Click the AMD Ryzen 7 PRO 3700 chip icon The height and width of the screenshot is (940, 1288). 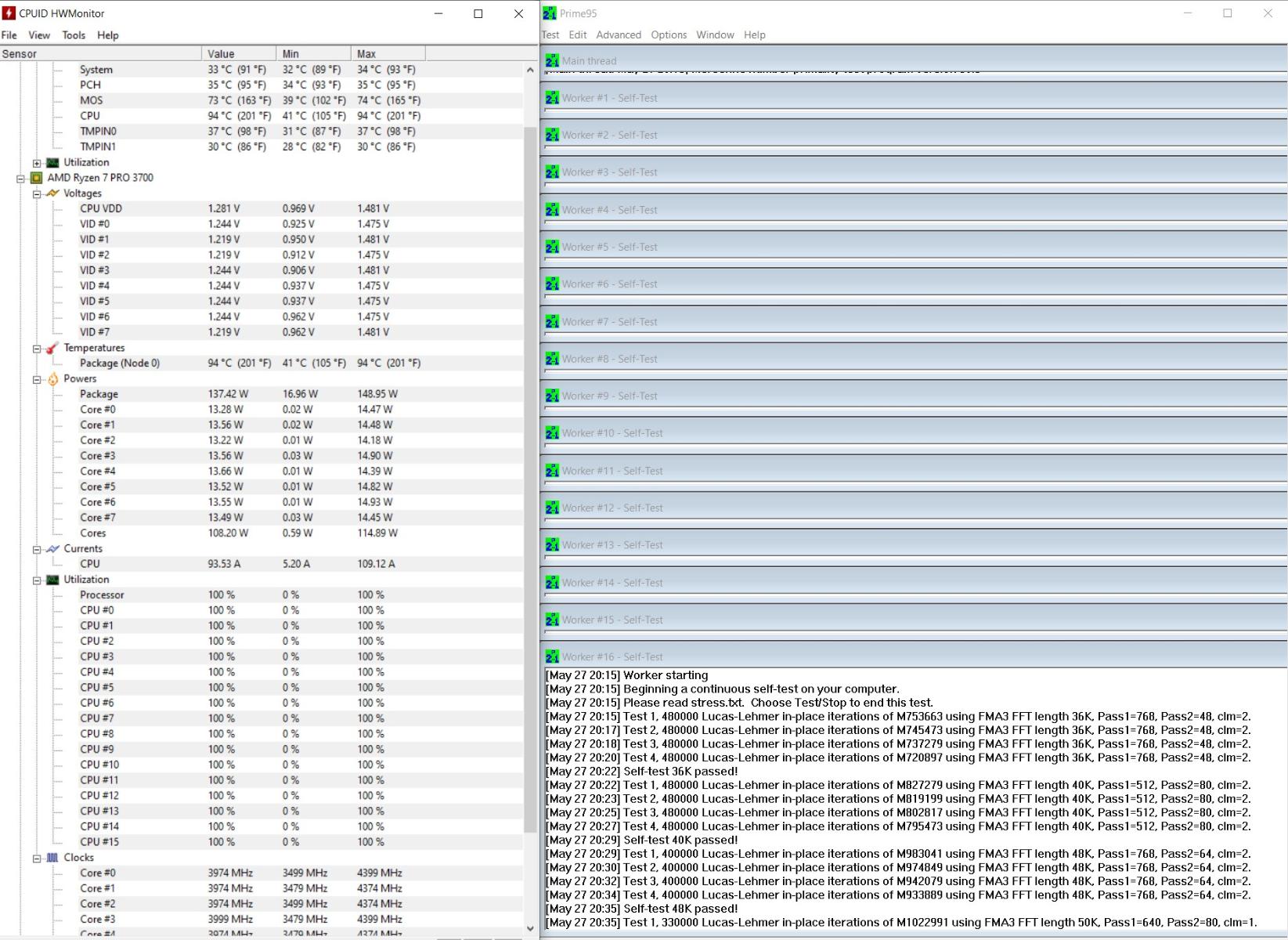36,178
